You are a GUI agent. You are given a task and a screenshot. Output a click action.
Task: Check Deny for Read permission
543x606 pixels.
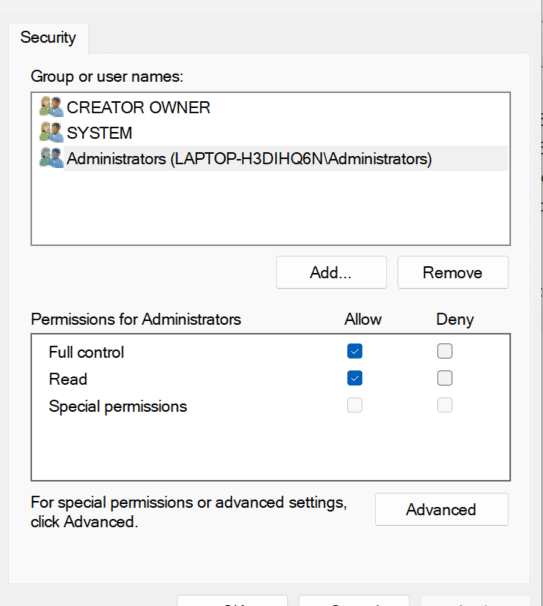(x=444, y=378)
